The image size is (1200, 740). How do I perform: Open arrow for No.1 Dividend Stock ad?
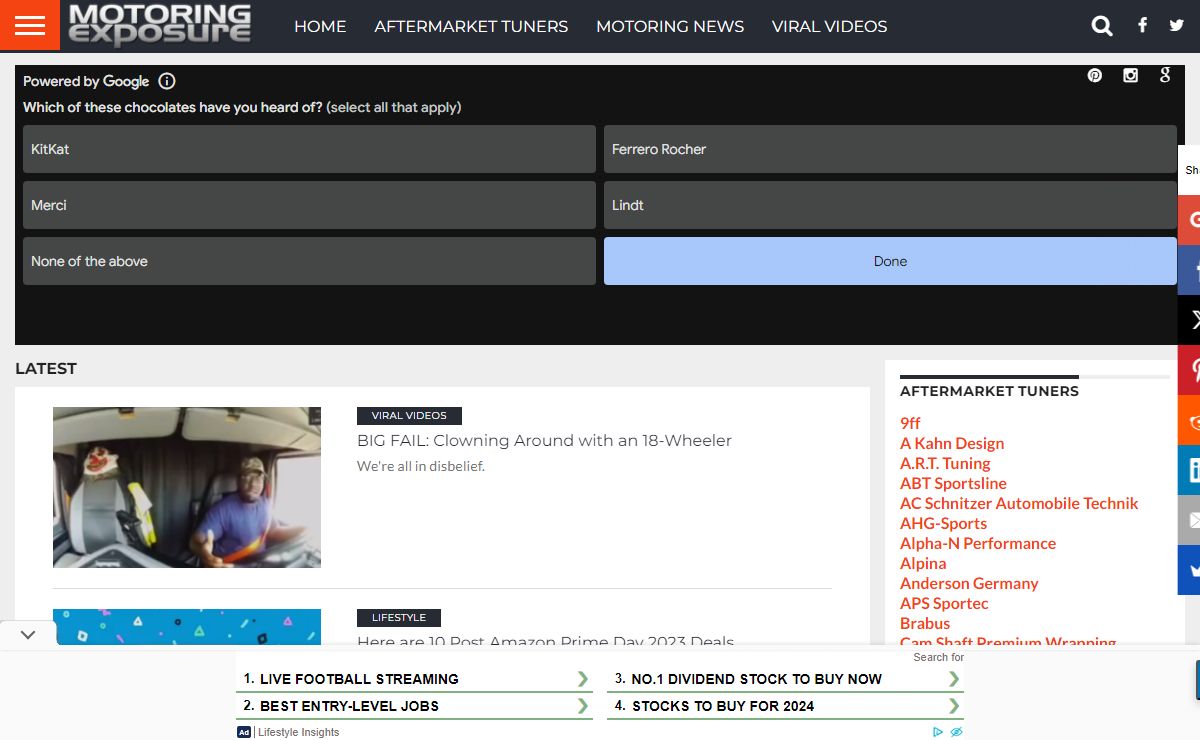pyautogui.click(x=954, y=679)
